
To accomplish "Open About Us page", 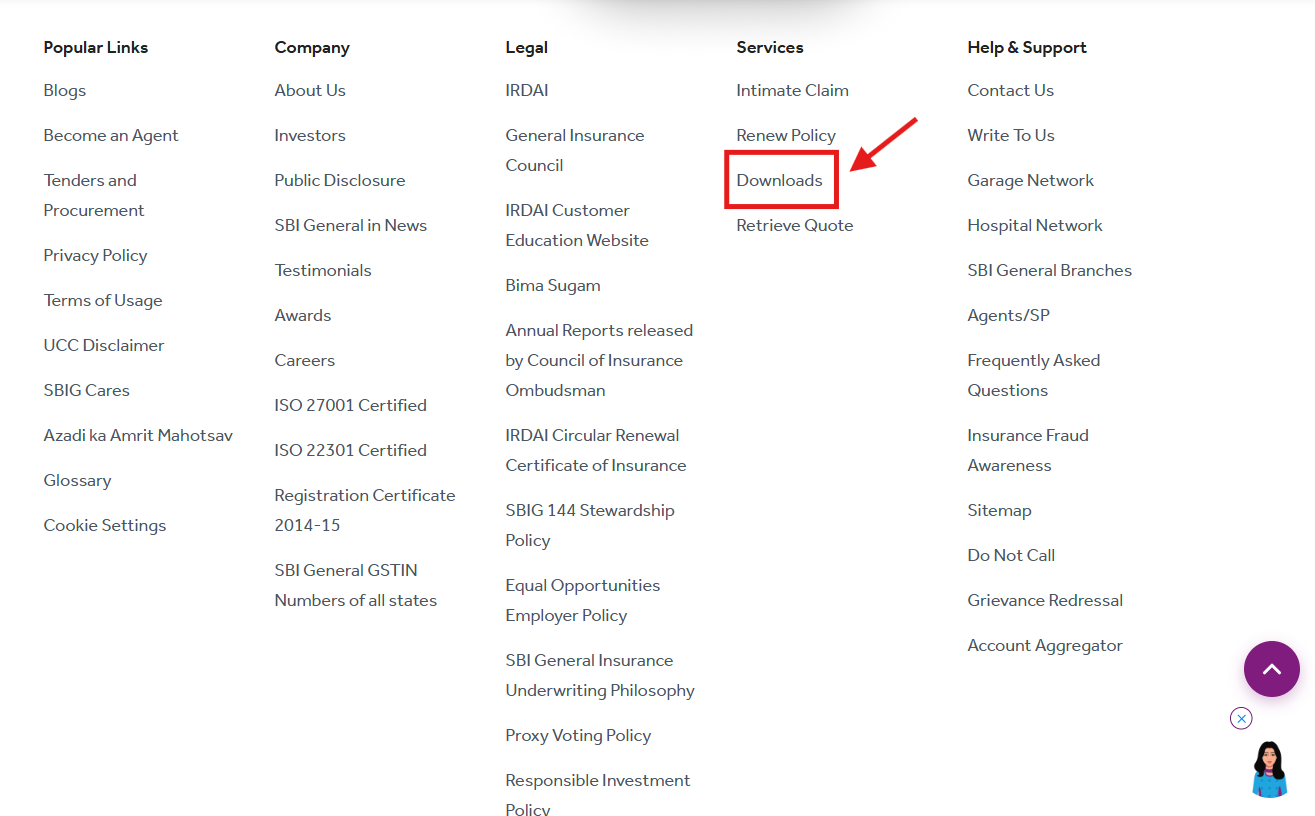I will point(310,90).
